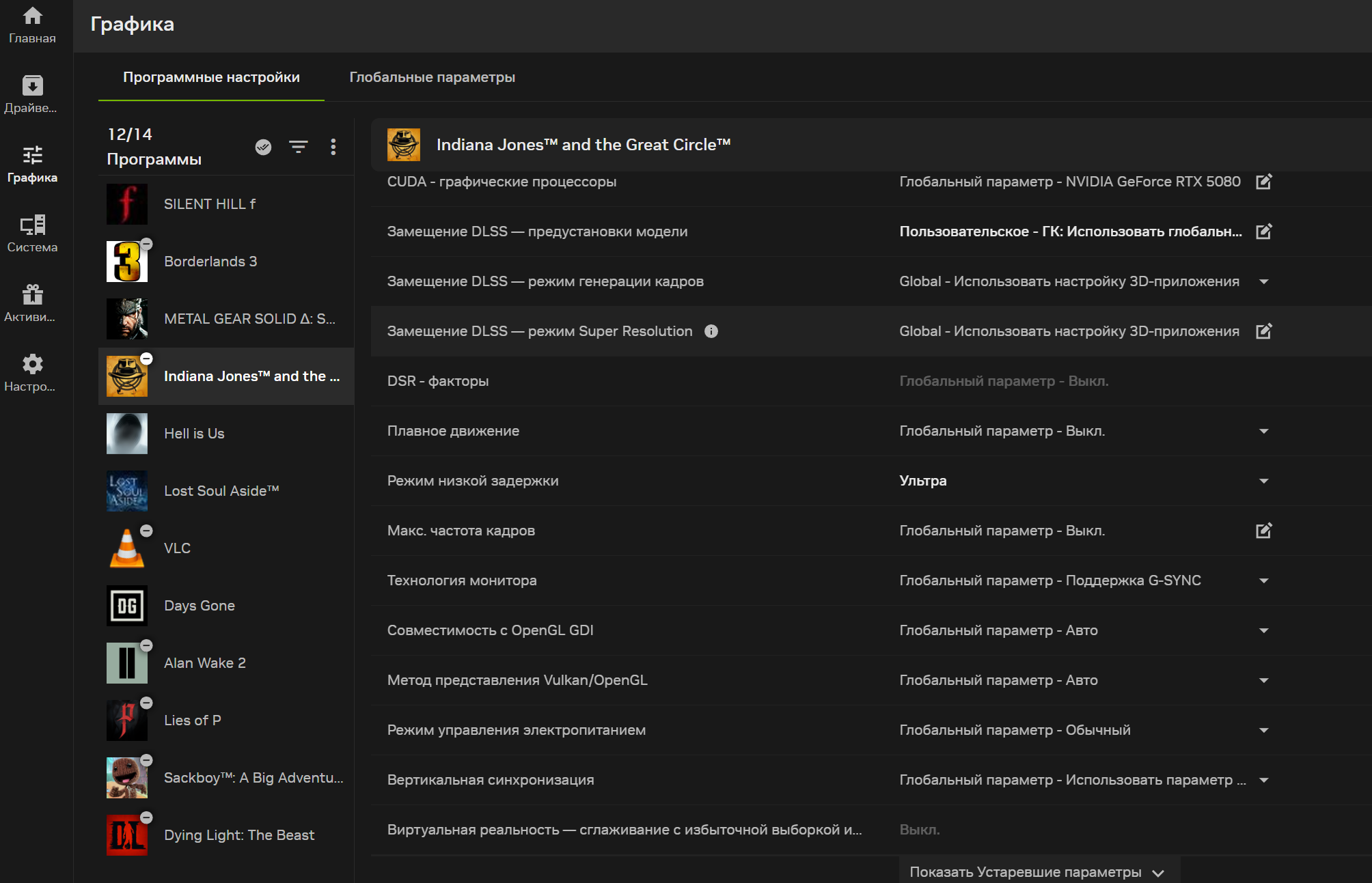Image resolution: width=1372 pixels, height=883 pixels.
Task: Select Alan Wake 2 in program list
Action: [204, 663]
